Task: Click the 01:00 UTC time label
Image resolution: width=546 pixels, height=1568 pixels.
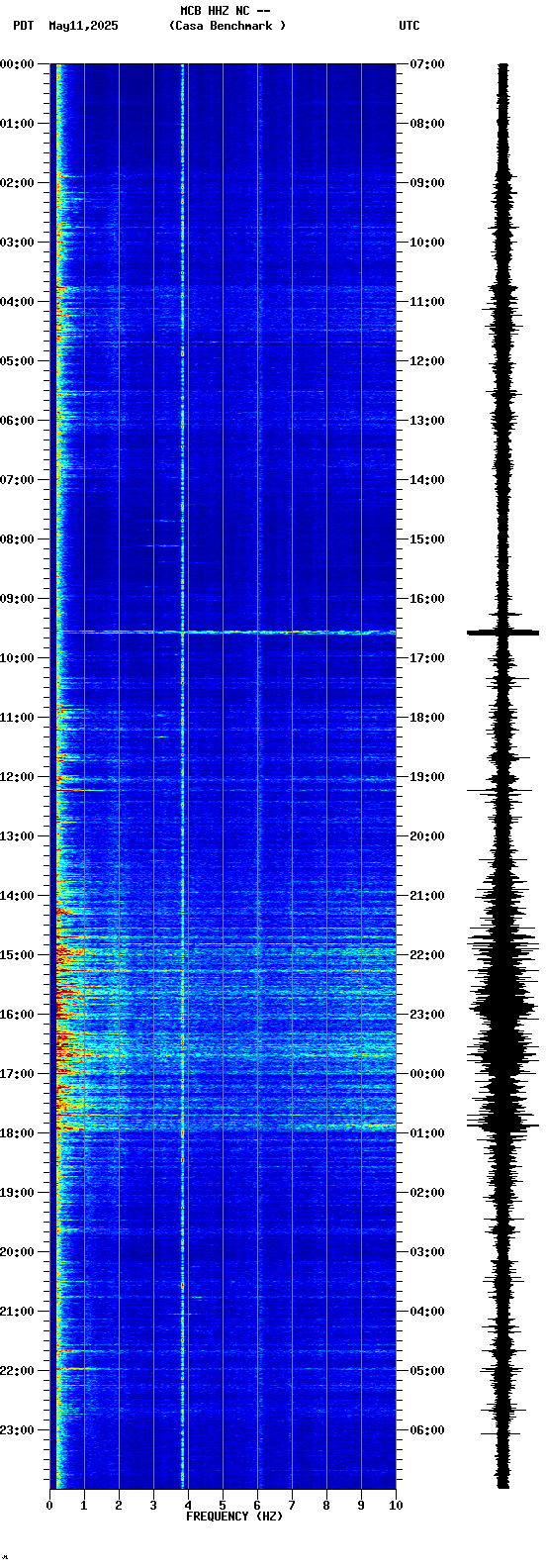Action: (427, 1133)
